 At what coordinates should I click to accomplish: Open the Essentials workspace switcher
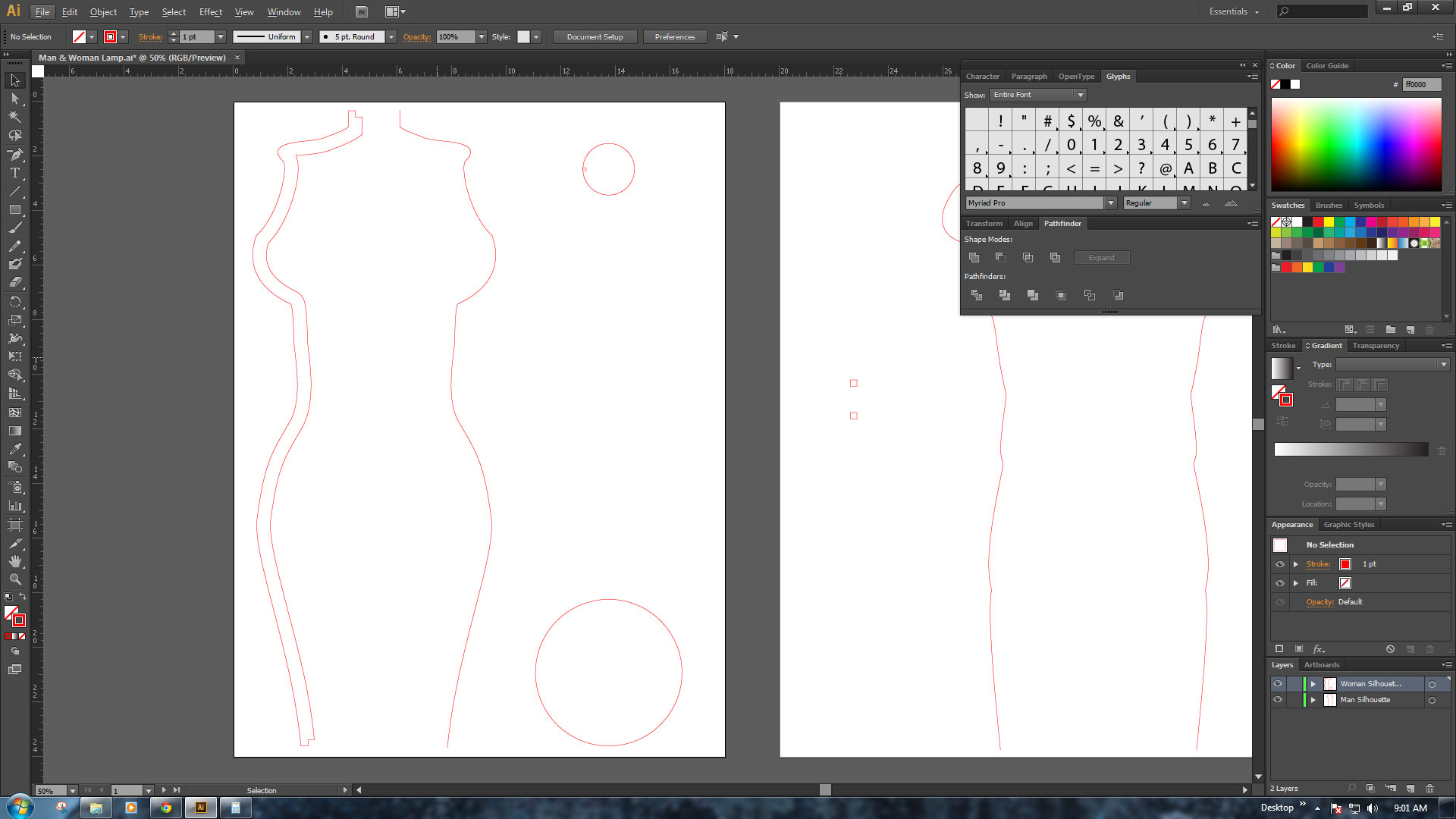coord(1234,11)
